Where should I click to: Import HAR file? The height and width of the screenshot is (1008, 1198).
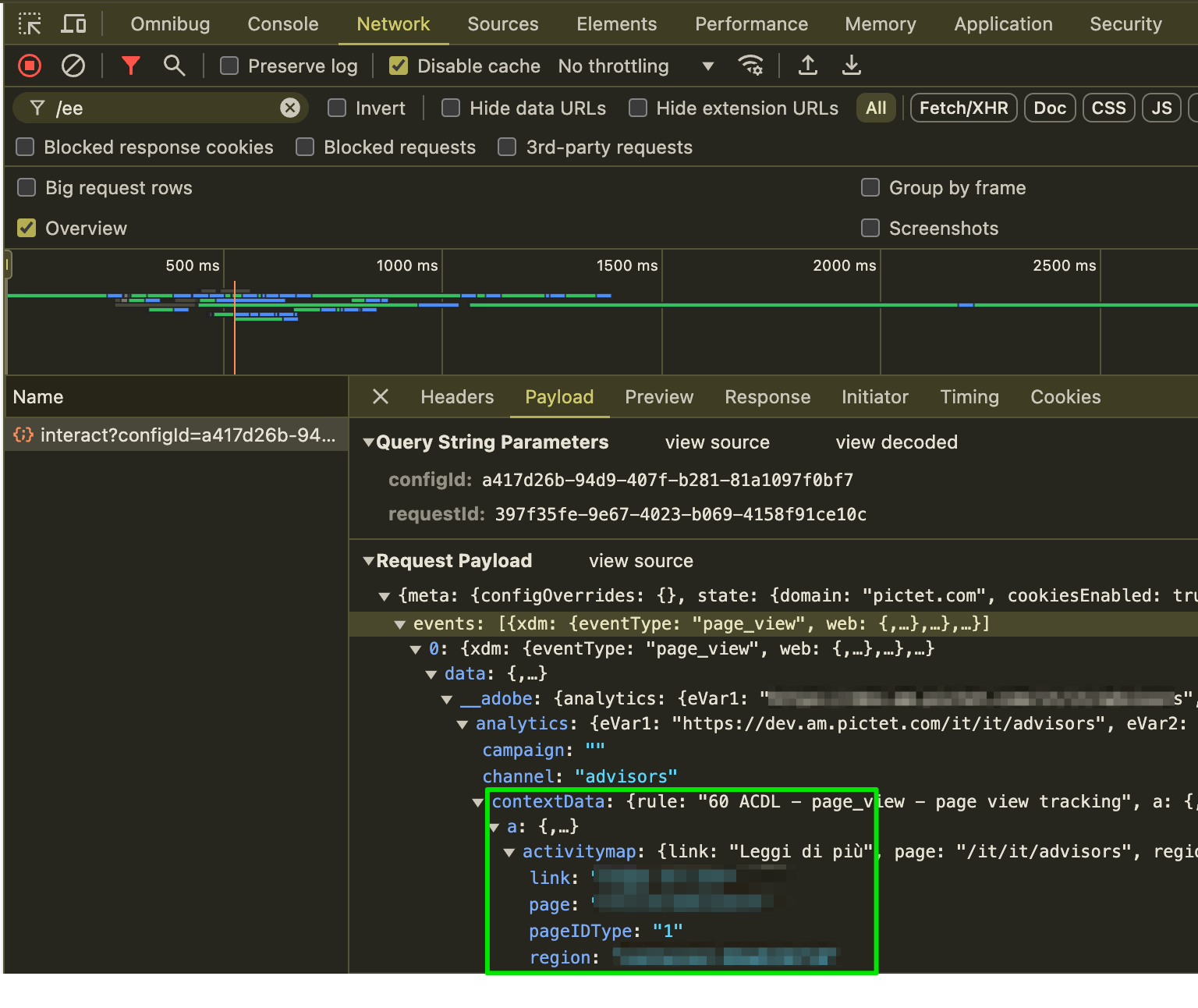point(807,66)
